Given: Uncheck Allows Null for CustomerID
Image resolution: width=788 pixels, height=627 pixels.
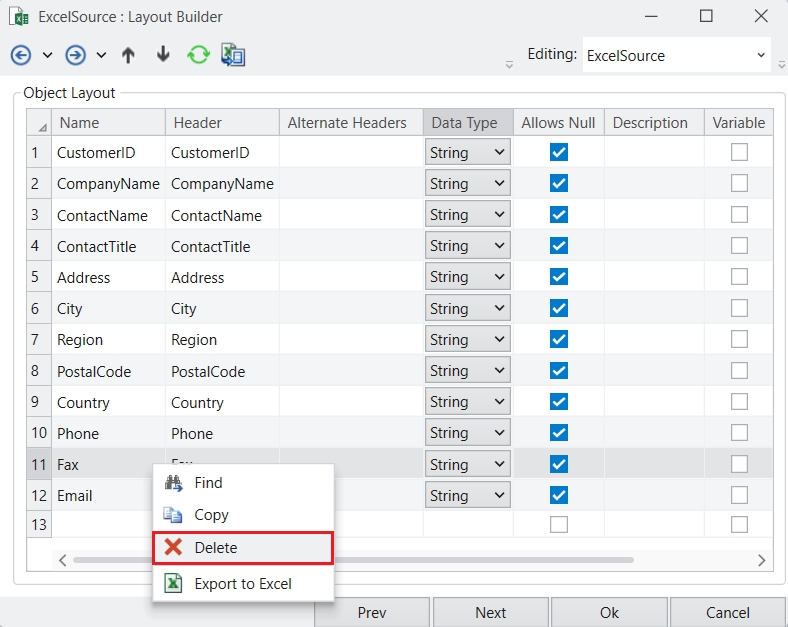Looking at the screenshot, I should tap(559, 153).
